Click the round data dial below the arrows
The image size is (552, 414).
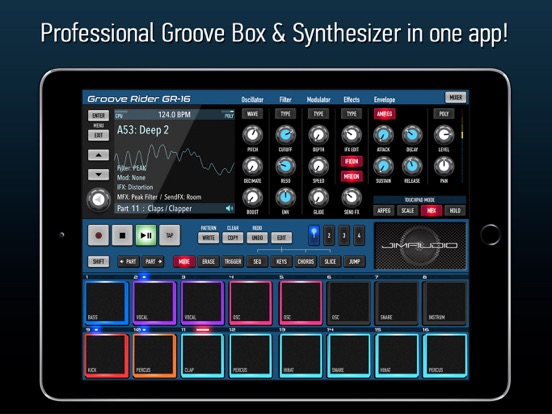98,200
